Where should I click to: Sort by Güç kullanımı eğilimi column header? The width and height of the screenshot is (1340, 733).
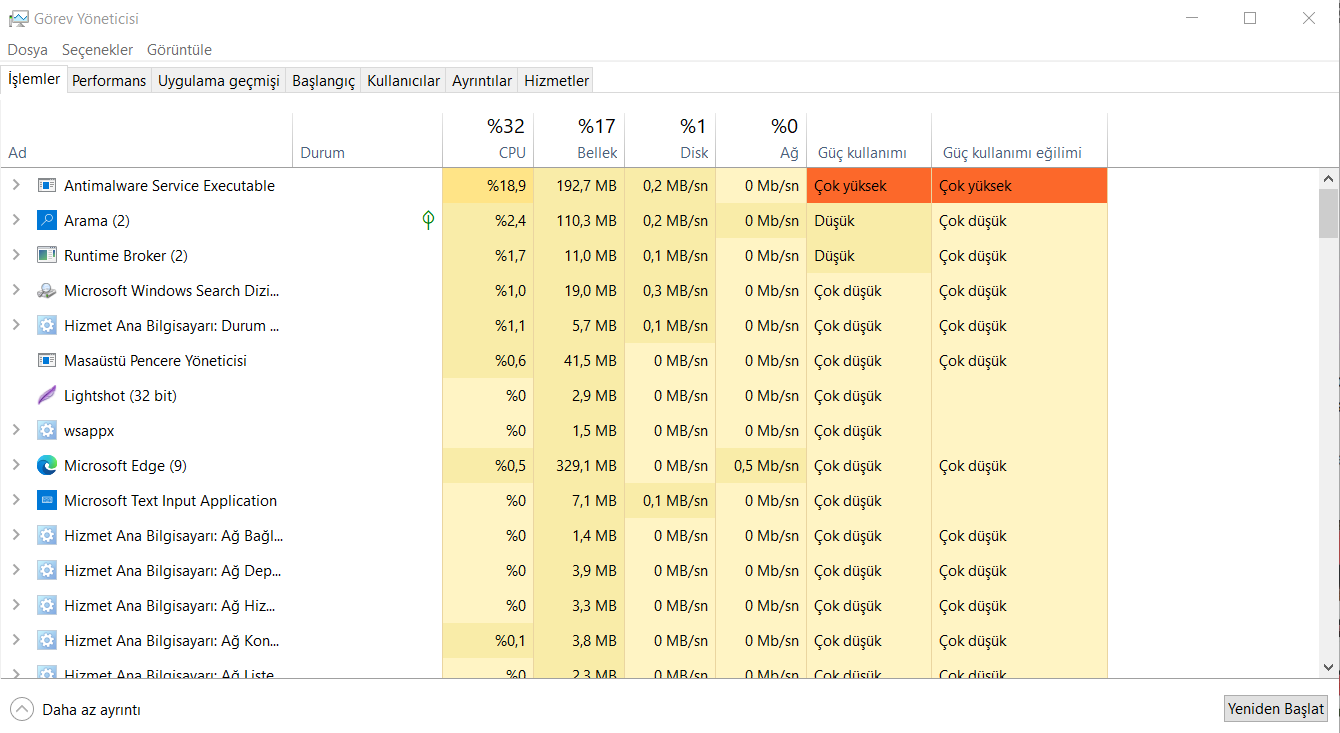(x=1019, y=139)
